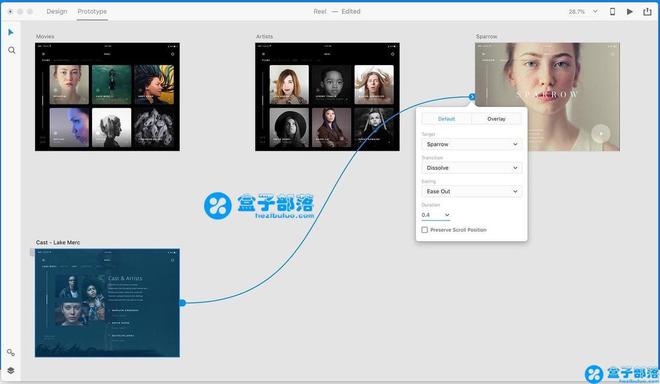The height and width of the screenshot is (384, 660).
Task: Open the zoom percentage dropdown
Action: [583, 11]
